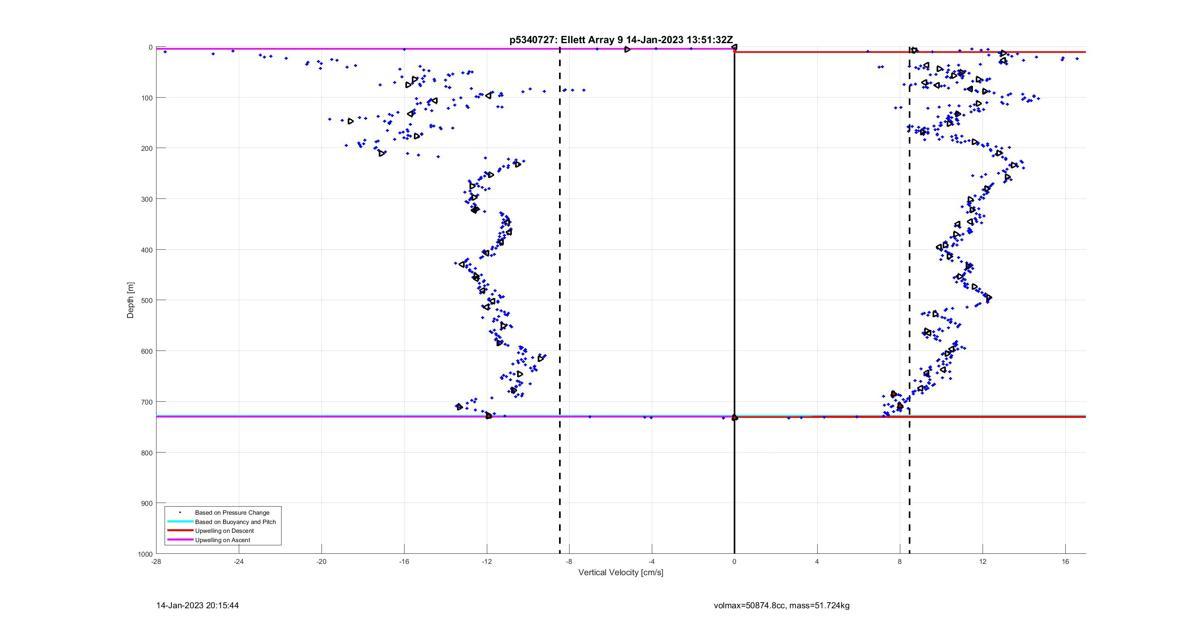Click velocity axis tick label '-28'
1200x622 pixels.
(156, 562)
